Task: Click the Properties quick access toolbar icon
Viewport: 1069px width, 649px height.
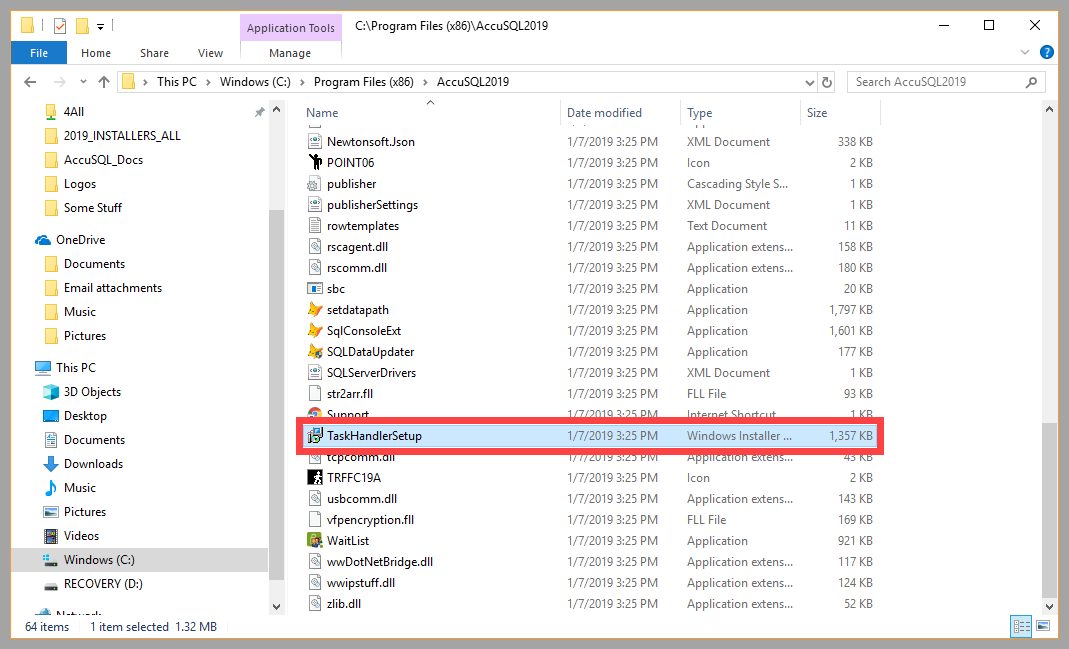Action: (x=60, y=26)
